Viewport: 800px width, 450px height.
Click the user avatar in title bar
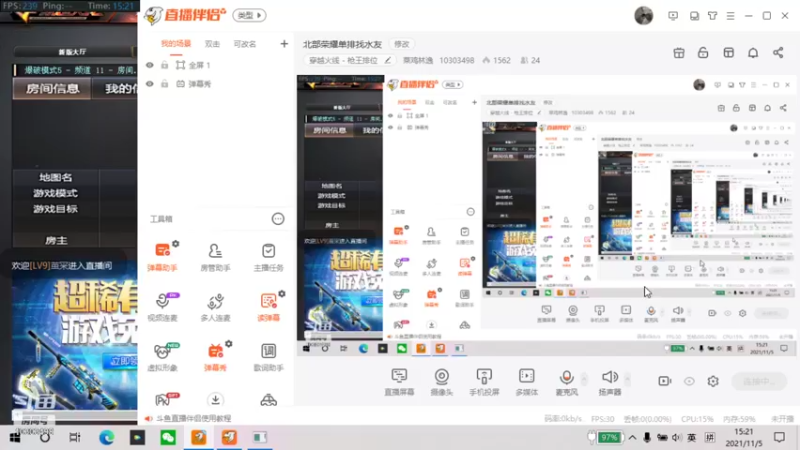coord(643,15)
